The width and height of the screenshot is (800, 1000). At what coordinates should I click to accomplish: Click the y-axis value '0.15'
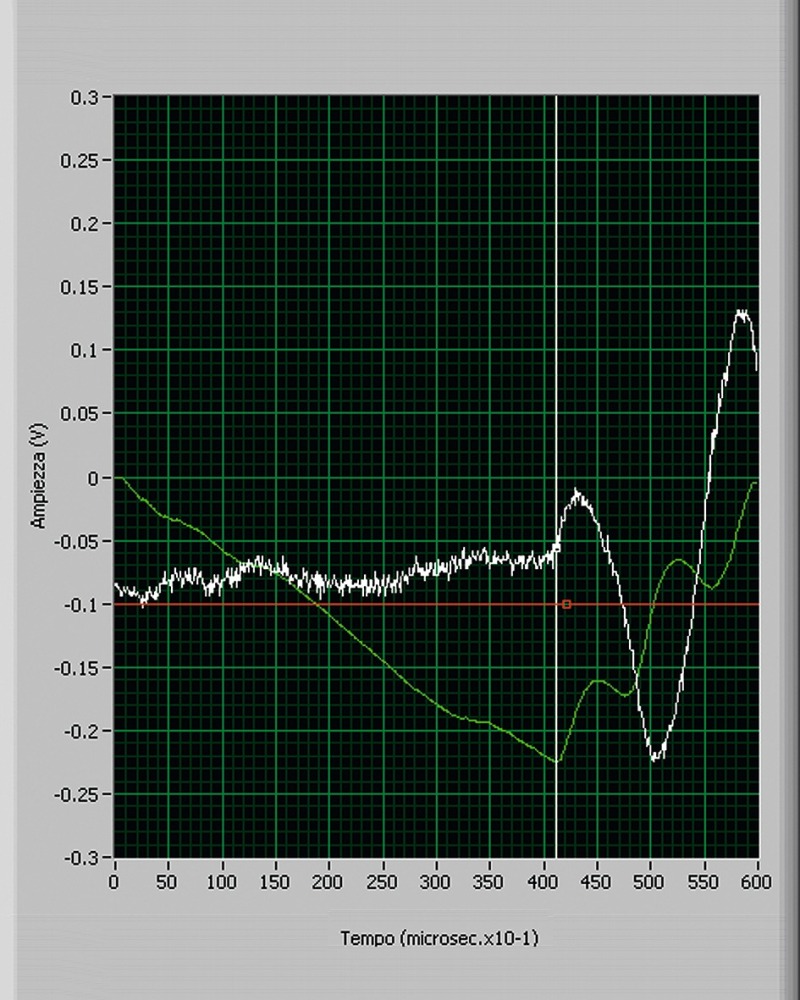click(x=80, y=287)
